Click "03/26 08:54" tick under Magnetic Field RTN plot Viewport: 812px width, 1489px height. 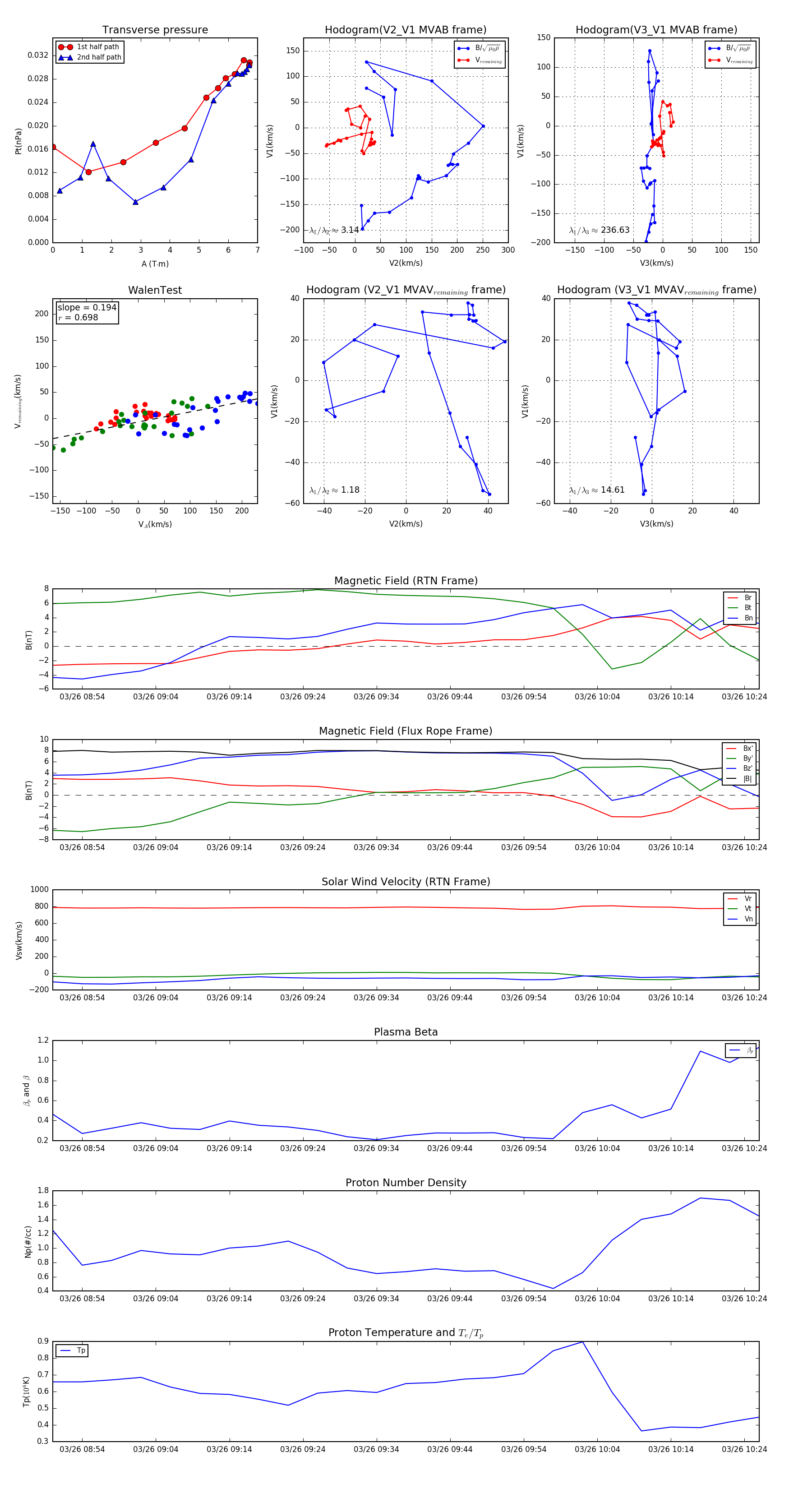click(x=82, y=697)
